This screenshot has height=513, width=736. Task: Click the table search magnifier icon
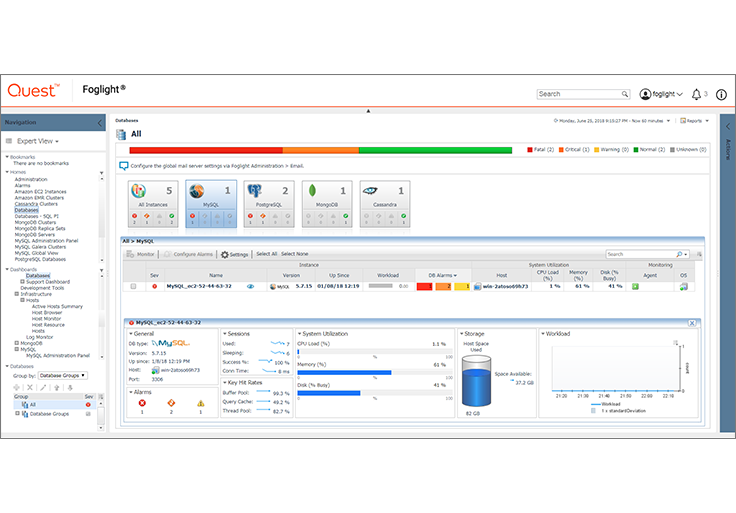point(679,254)
